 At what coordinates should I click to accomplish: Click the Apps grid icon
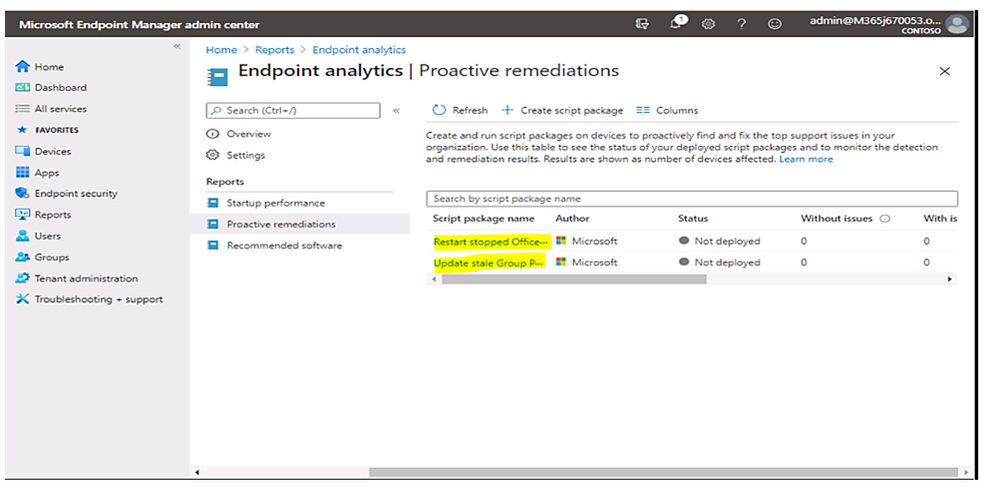click(x=23, y=173)
